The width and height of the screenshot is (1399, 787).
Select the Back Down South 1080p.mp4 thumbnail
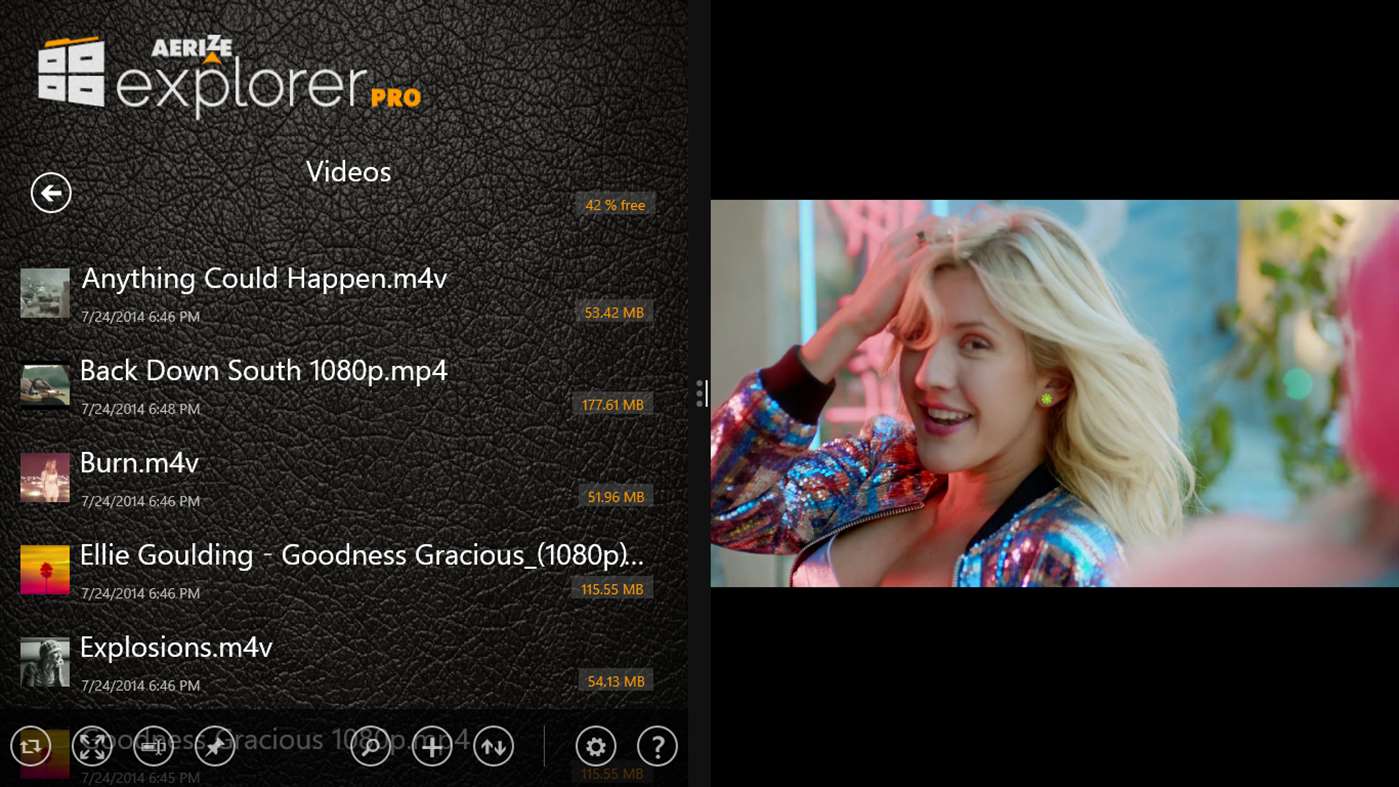point(45,385)
